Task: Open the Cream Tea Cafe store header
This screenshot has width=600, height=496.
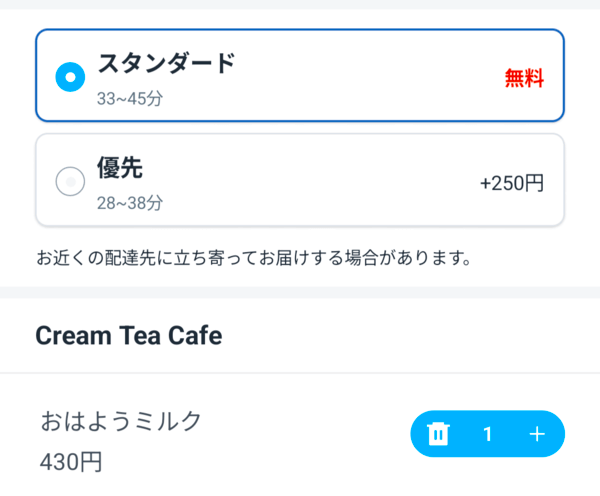Action: click(x=129, y=336)
